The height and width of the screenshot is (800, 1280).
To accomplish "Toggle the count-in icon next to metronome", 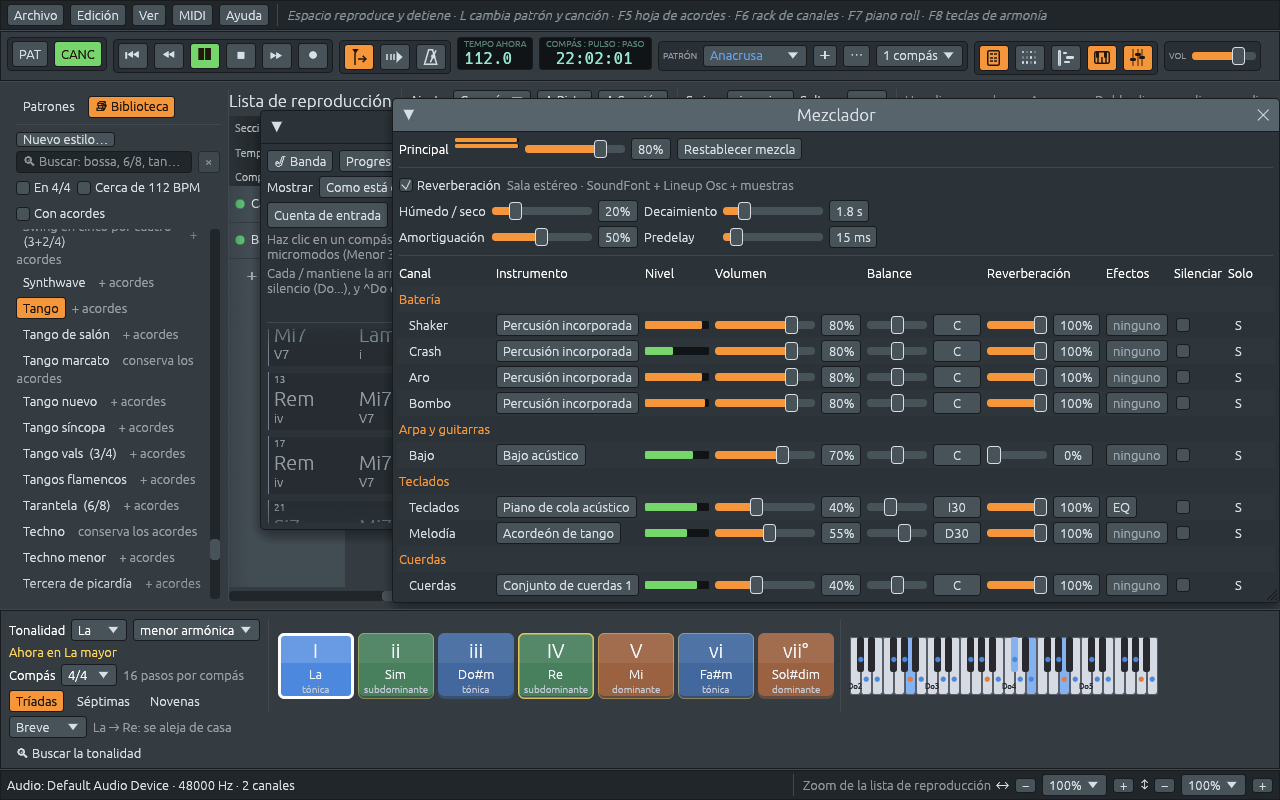I will (x=395, y=57).
